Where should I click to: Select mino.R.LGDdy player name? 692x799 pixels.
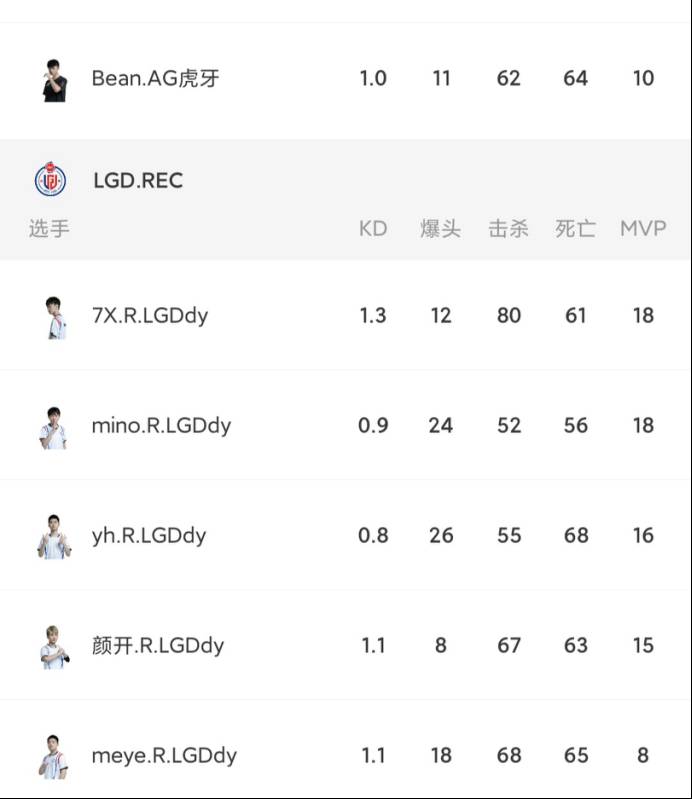coord(162,426)
